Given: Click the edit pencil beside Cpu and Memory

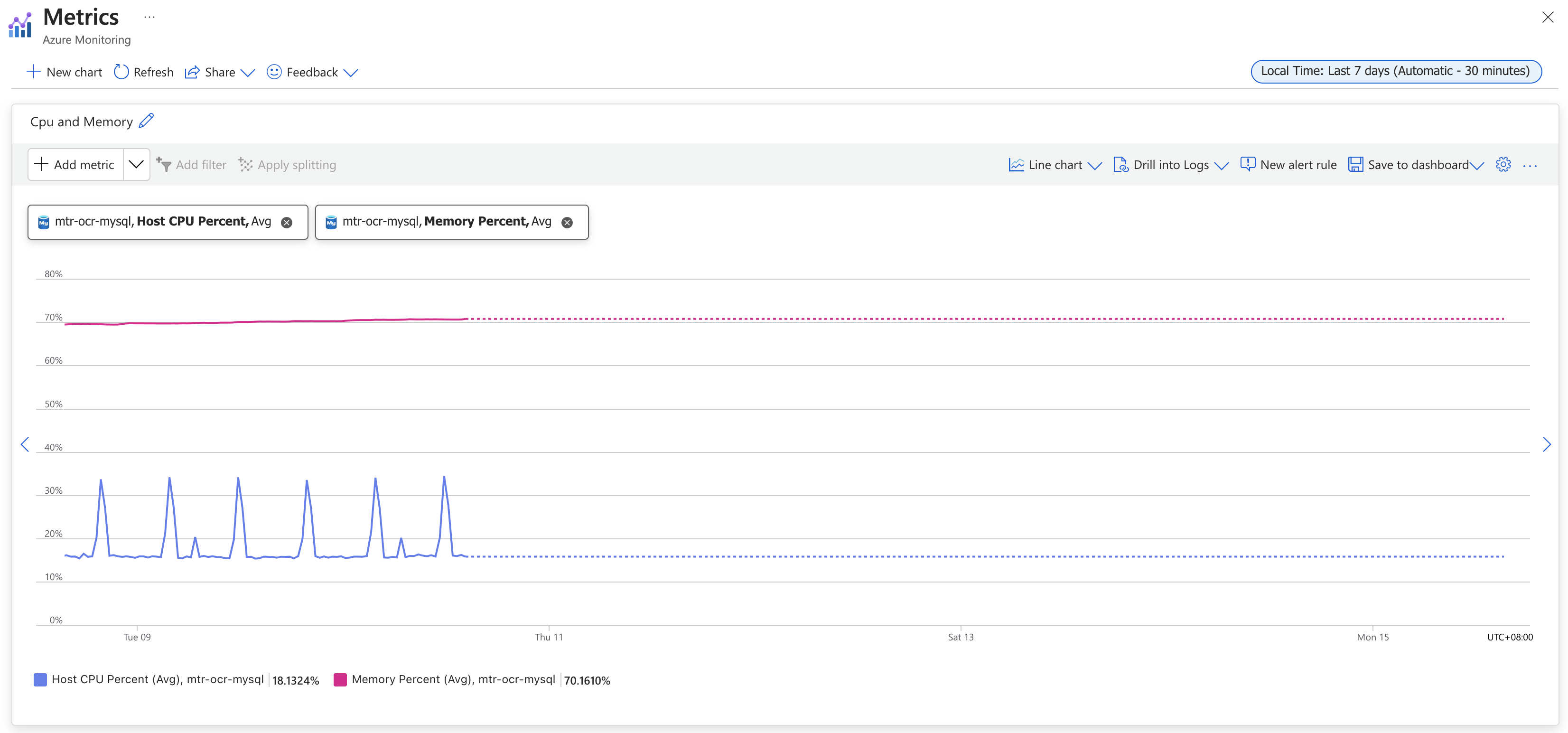Looking at the screenshot, I should pos(146,121).
